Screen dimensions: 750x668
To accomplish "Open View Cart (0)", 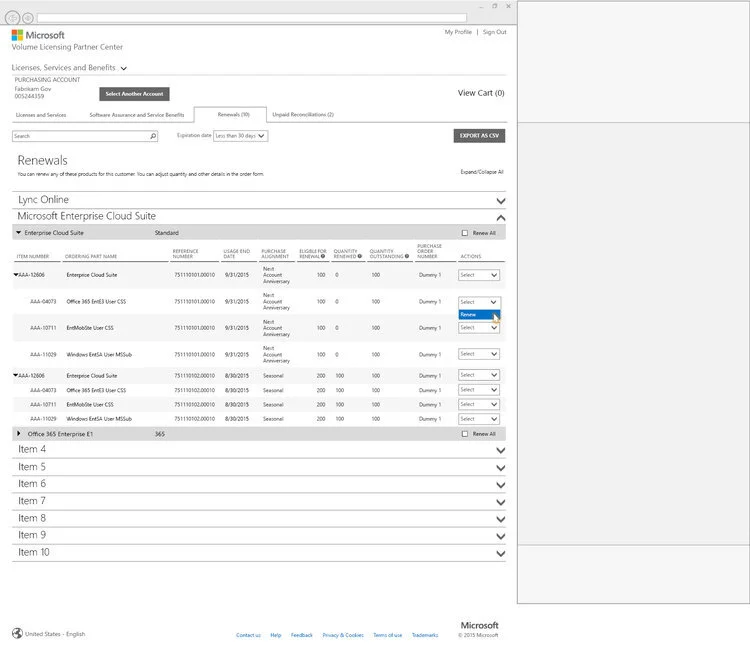I will 481,93.
